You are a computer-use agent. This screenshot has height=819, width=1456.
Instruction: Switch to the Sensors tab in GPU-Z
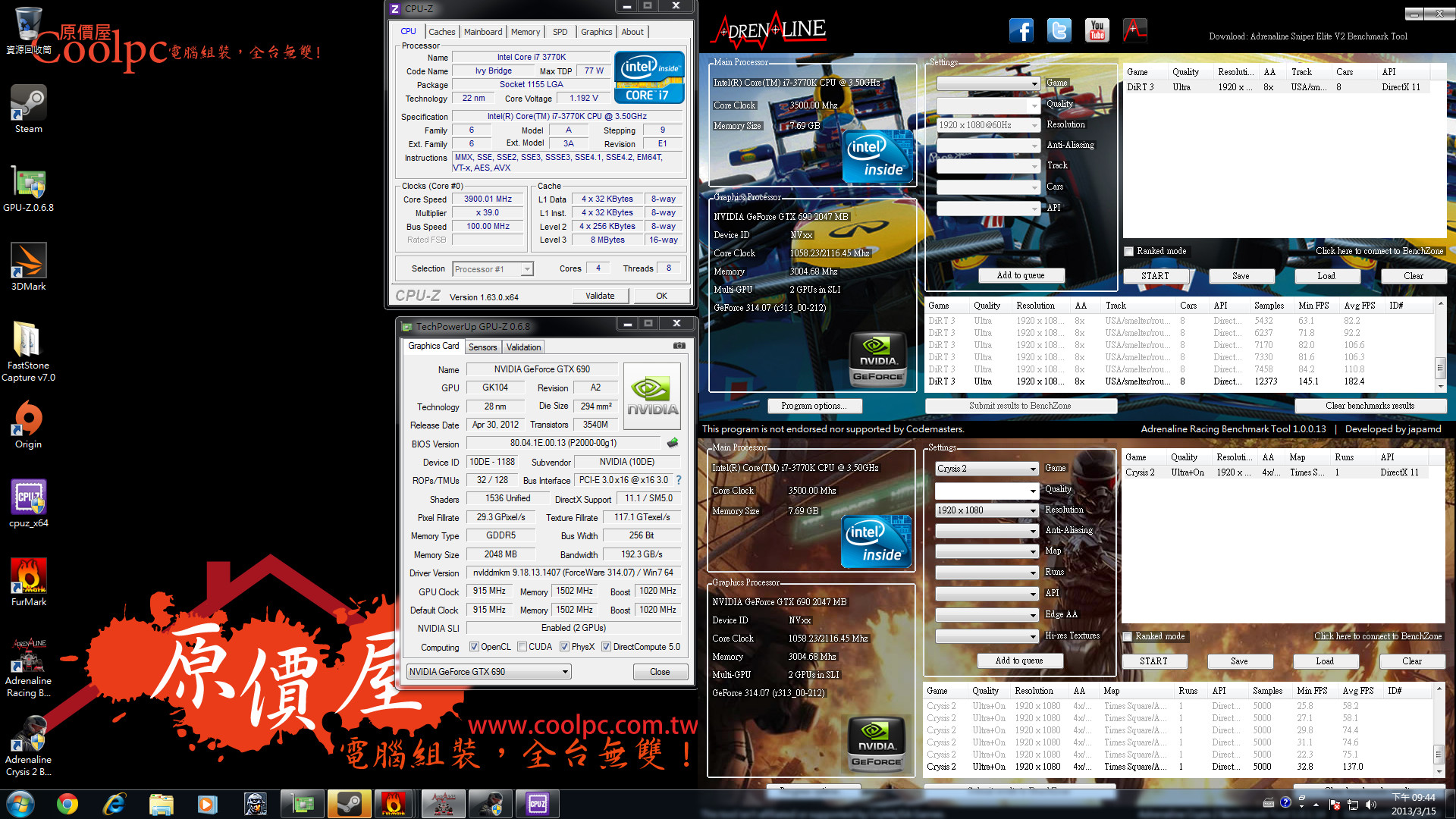[483, 347]
